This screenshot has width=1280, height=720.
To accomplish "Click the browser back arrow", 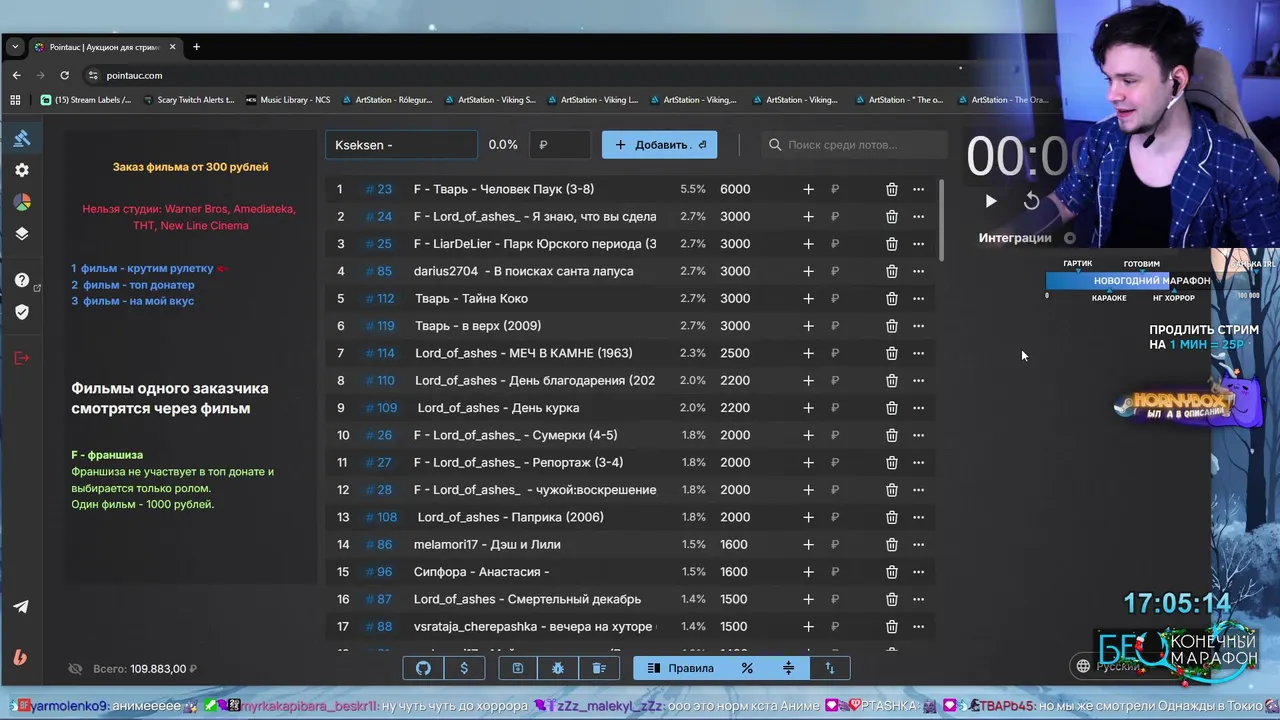I will (16, 75).
